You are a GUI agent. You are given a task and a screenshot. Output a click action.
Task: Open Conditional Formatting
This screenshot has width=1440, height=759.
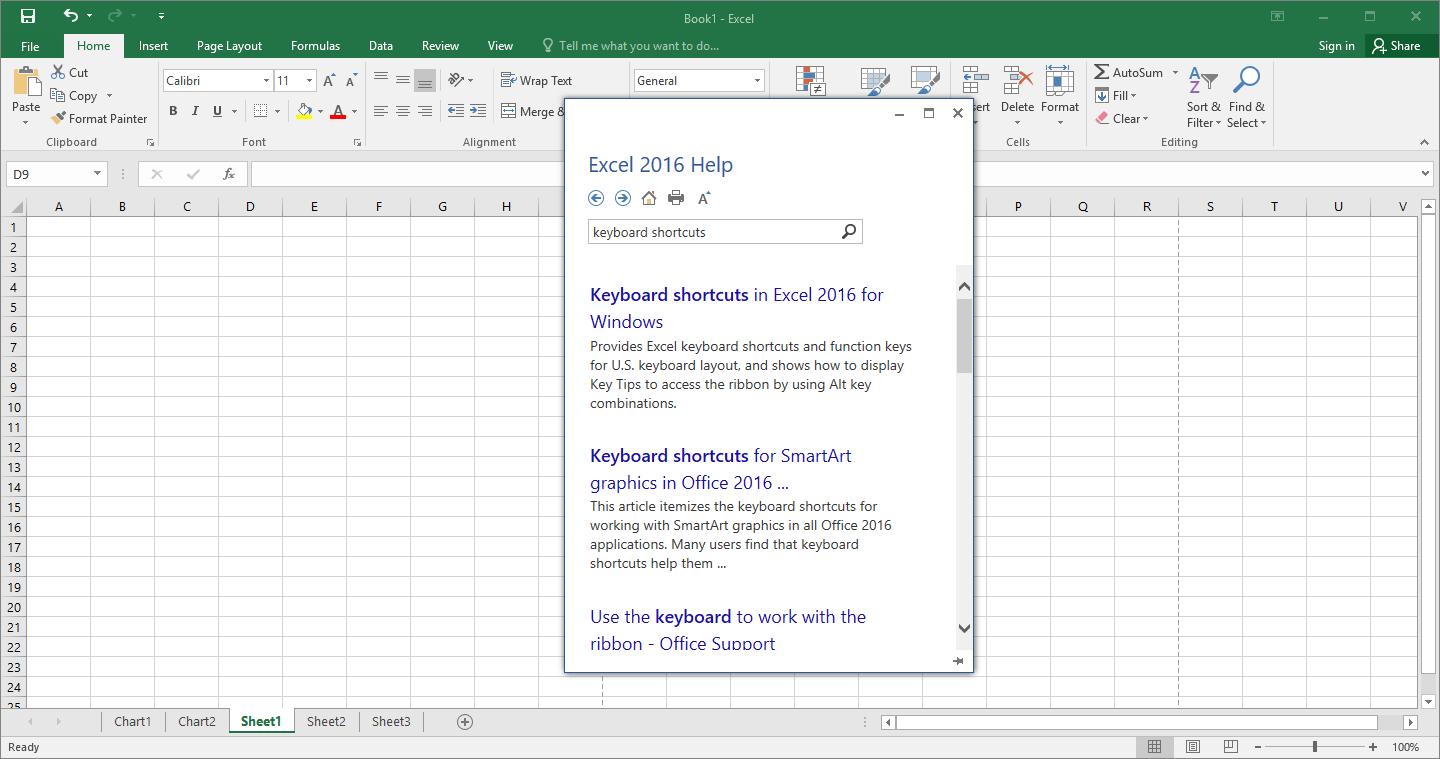[x=810, y=82]
